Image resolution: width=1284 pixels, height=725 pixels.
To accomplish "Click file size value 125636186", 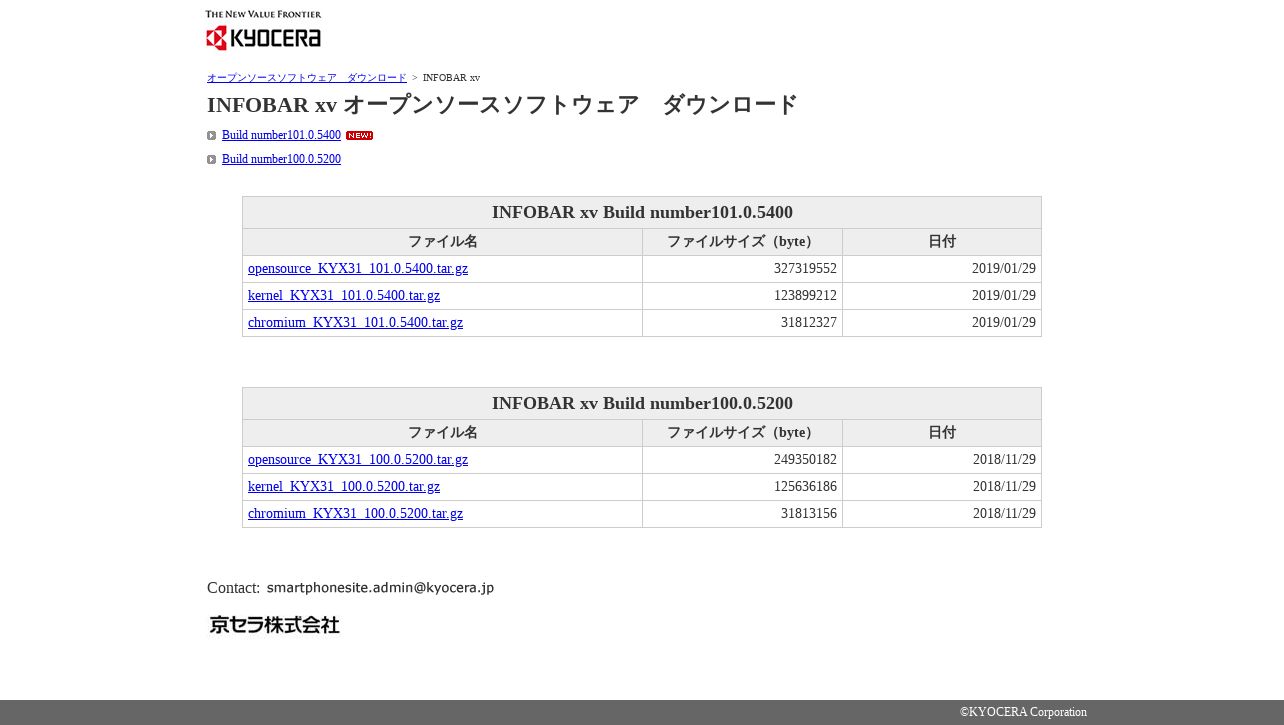I will coord(805,487).
